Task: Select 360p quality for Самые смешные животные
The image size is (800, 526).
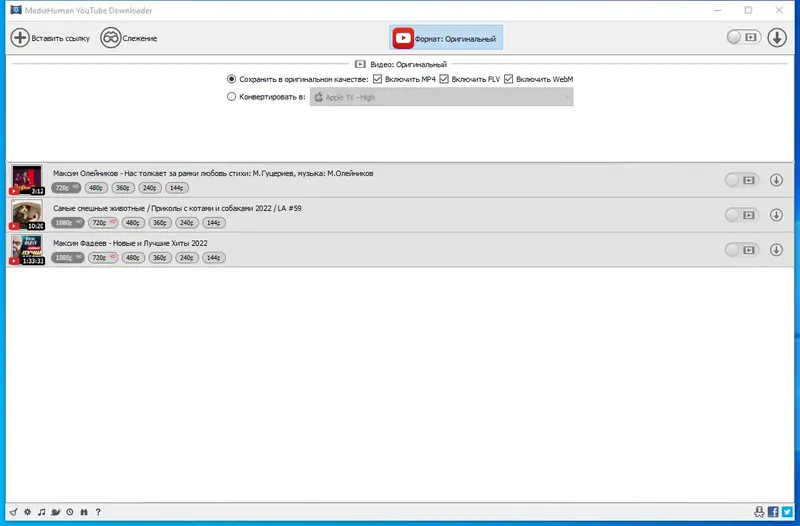Action: coord(160,222)
